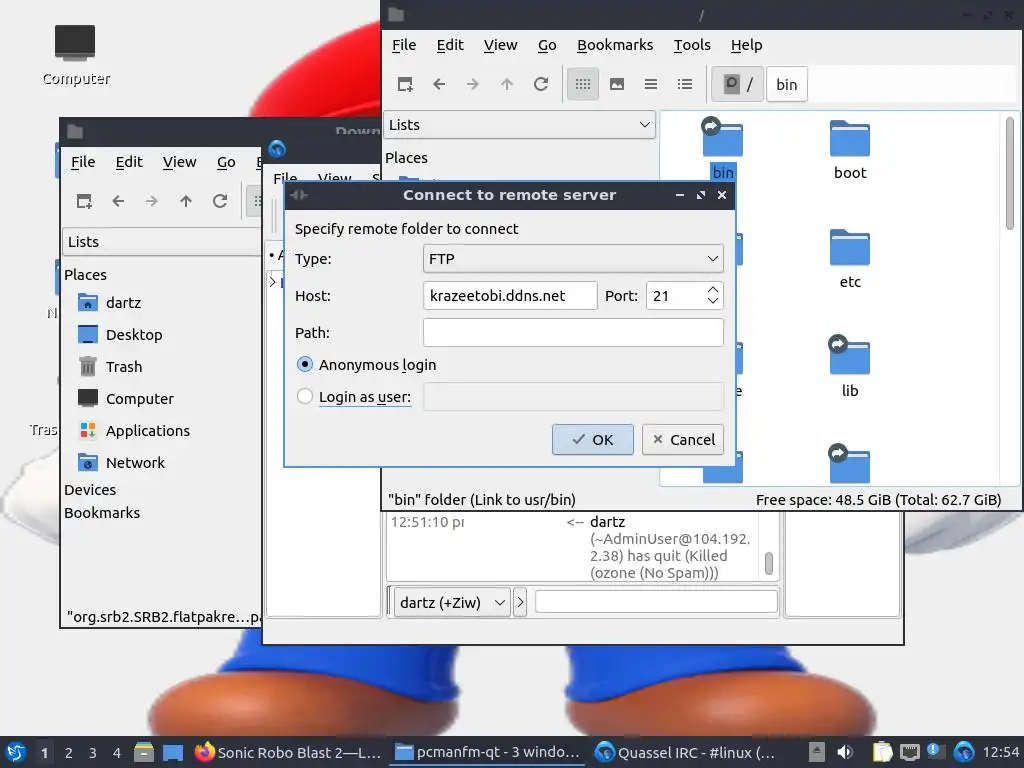Go up a folder in root window
The image size is (1024, 768).
(x=507, y=84)
